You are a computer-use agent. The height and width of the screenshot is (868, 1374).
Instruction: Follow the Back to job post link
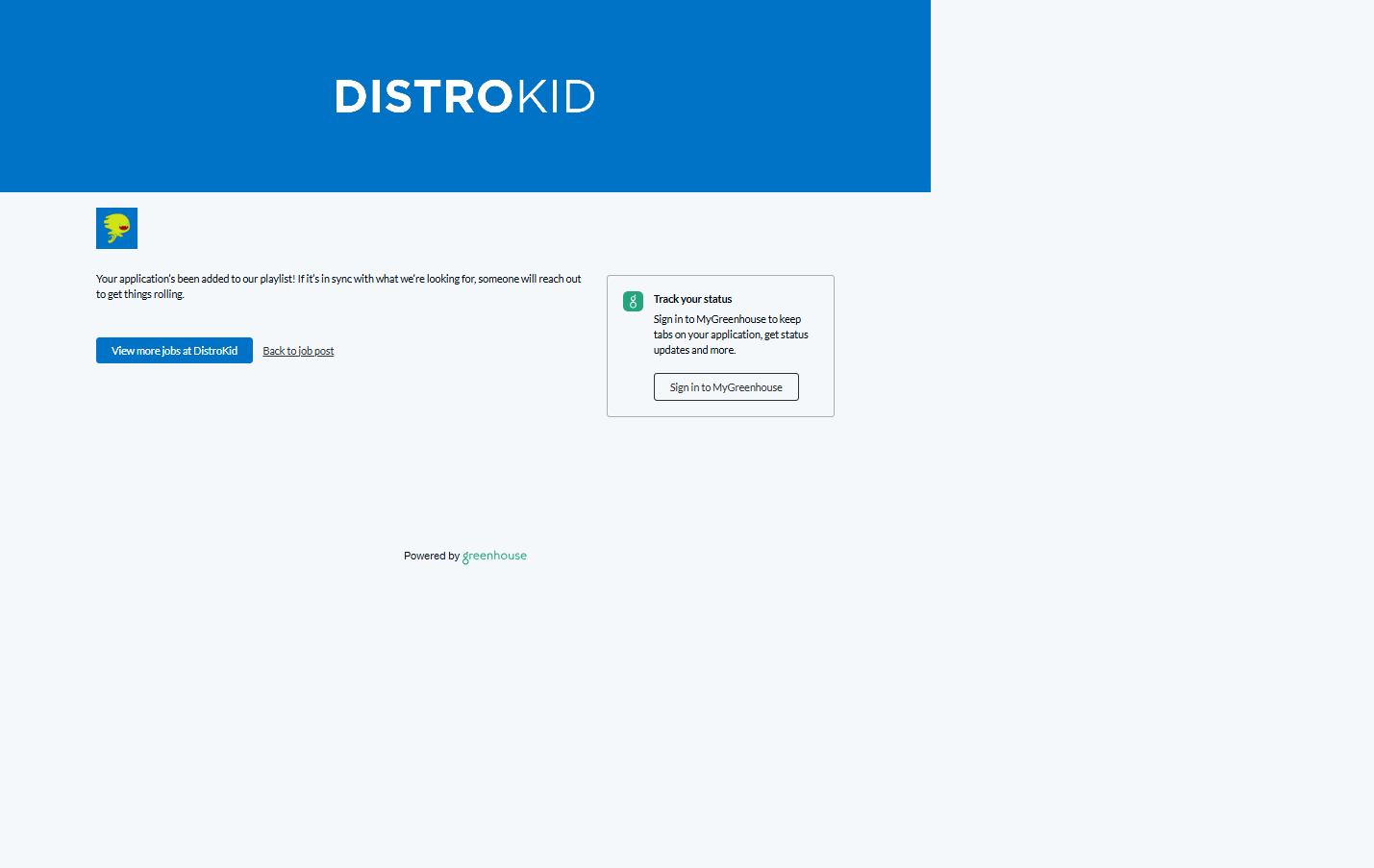298,351
